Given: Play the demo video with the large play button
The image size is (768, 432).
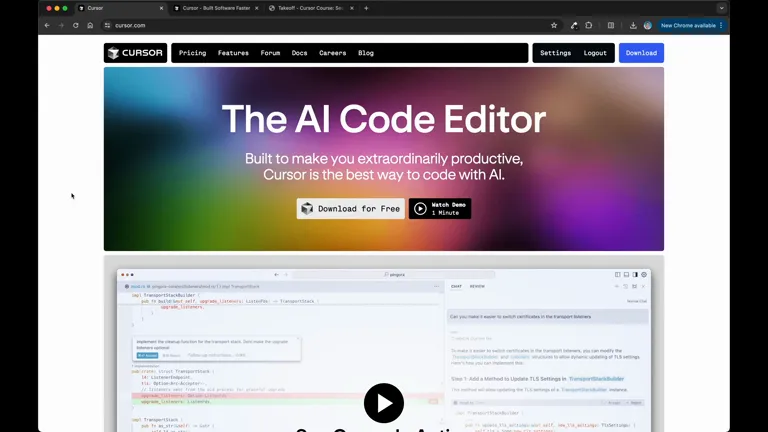Looking at the screenshot, I should point(384,403).
